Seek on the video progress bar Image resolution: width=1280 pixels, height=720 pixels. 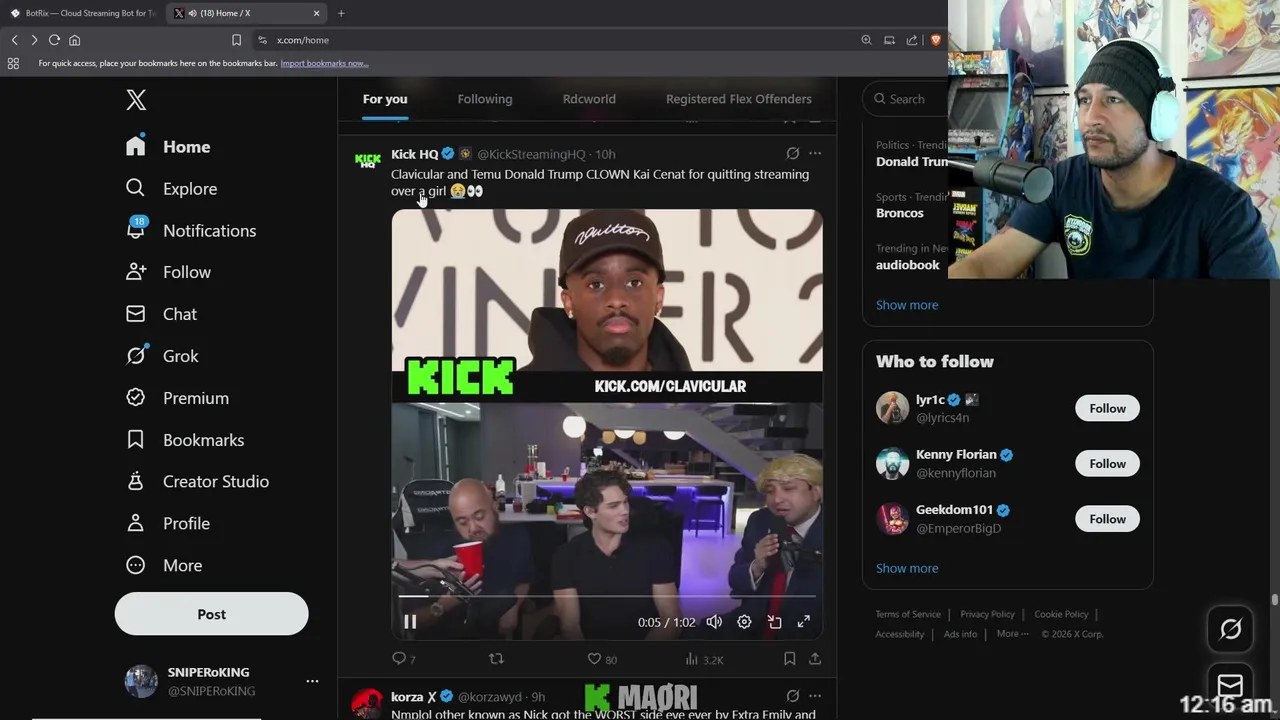click(607, 596)
